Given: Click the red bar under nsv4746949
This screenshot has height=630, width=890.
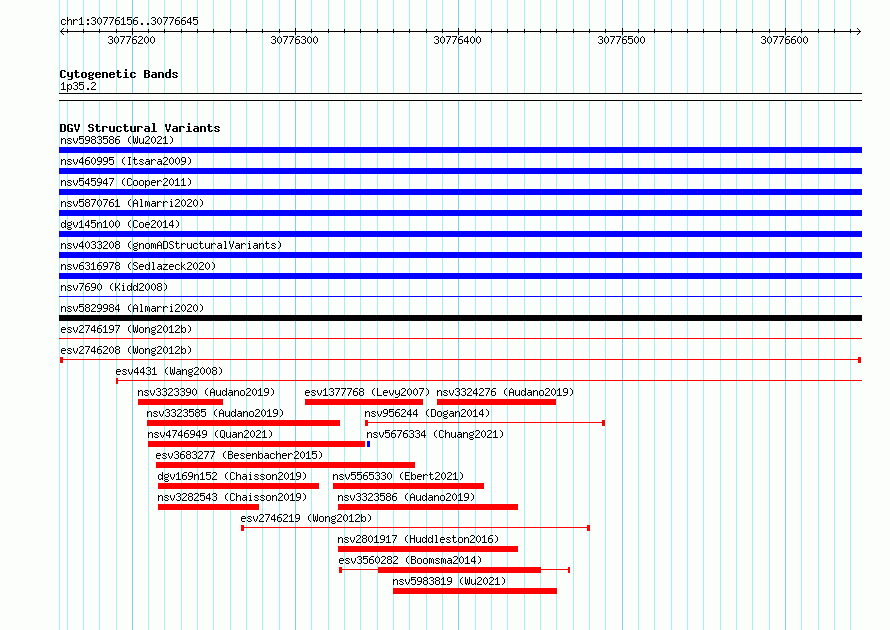Looking at the screenshot, I should [257, 444].
